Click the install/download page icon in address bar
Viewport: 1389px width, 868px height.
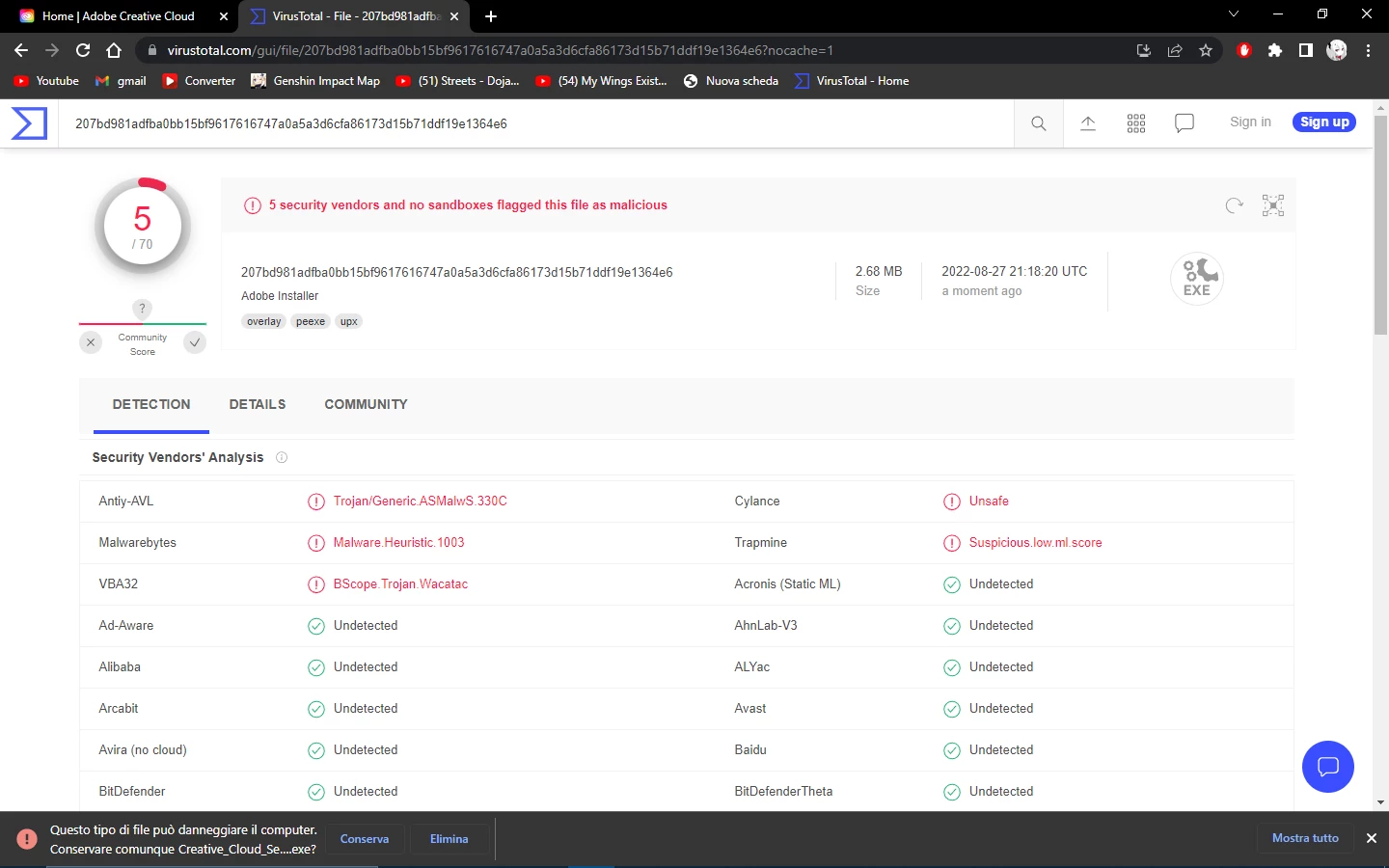pyautogui.click(x=1144, y=50)
